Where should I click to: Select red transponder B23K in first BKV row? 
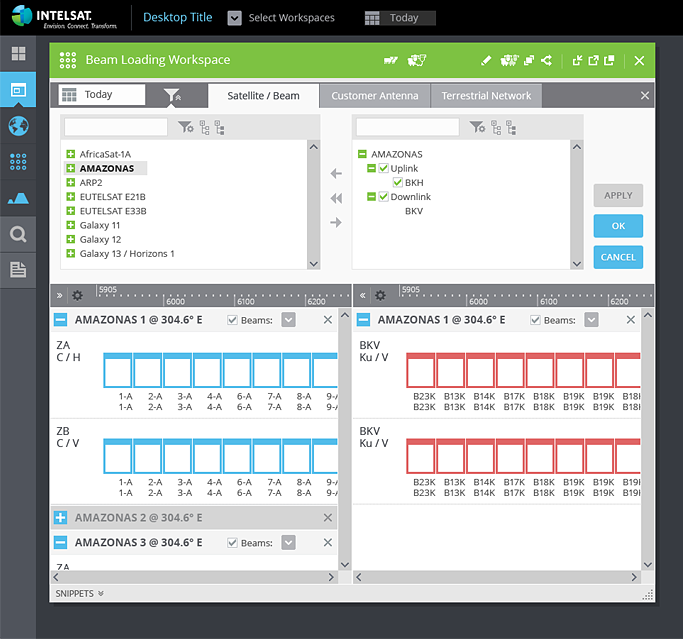[420, 370]
